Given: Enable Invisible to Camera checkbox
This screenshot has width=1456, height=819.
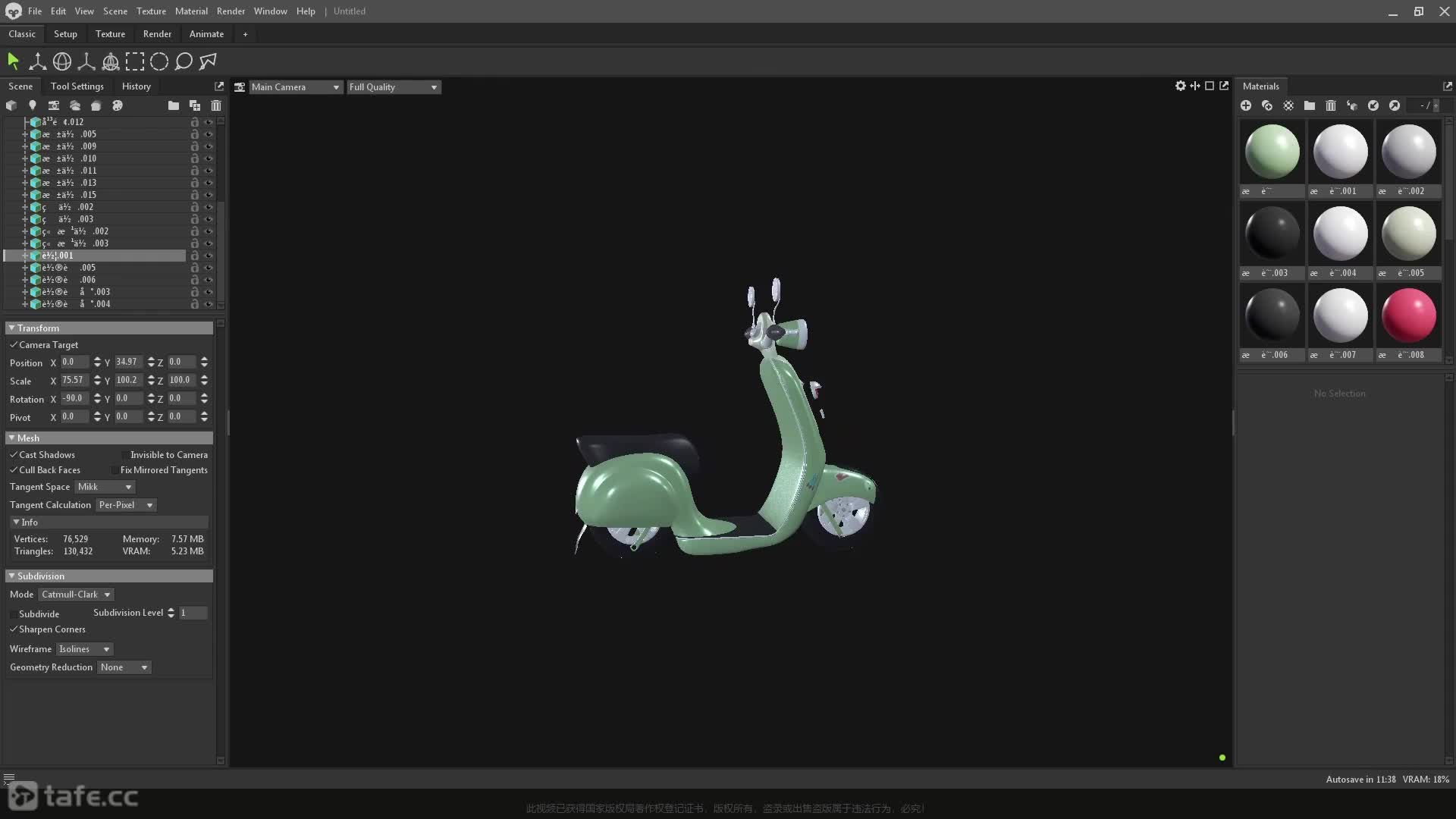Looking at the screenshot, I should [125, 455].
